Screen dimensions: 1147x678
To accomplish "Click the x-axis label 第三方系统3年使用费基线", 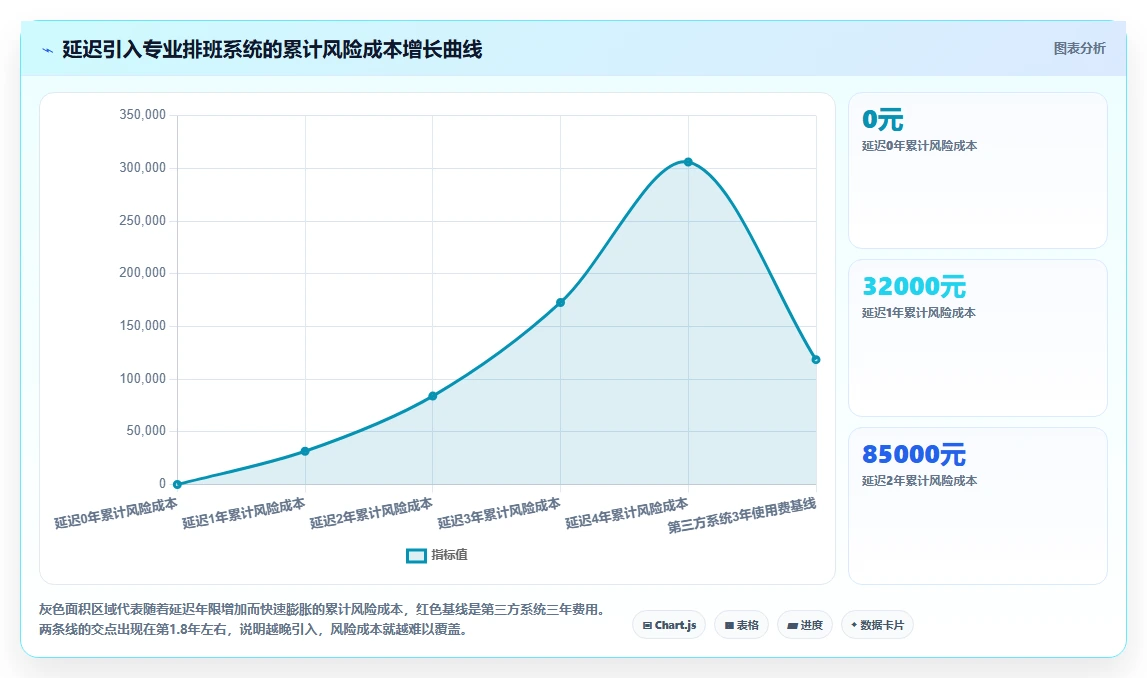I will pos(742,515).
